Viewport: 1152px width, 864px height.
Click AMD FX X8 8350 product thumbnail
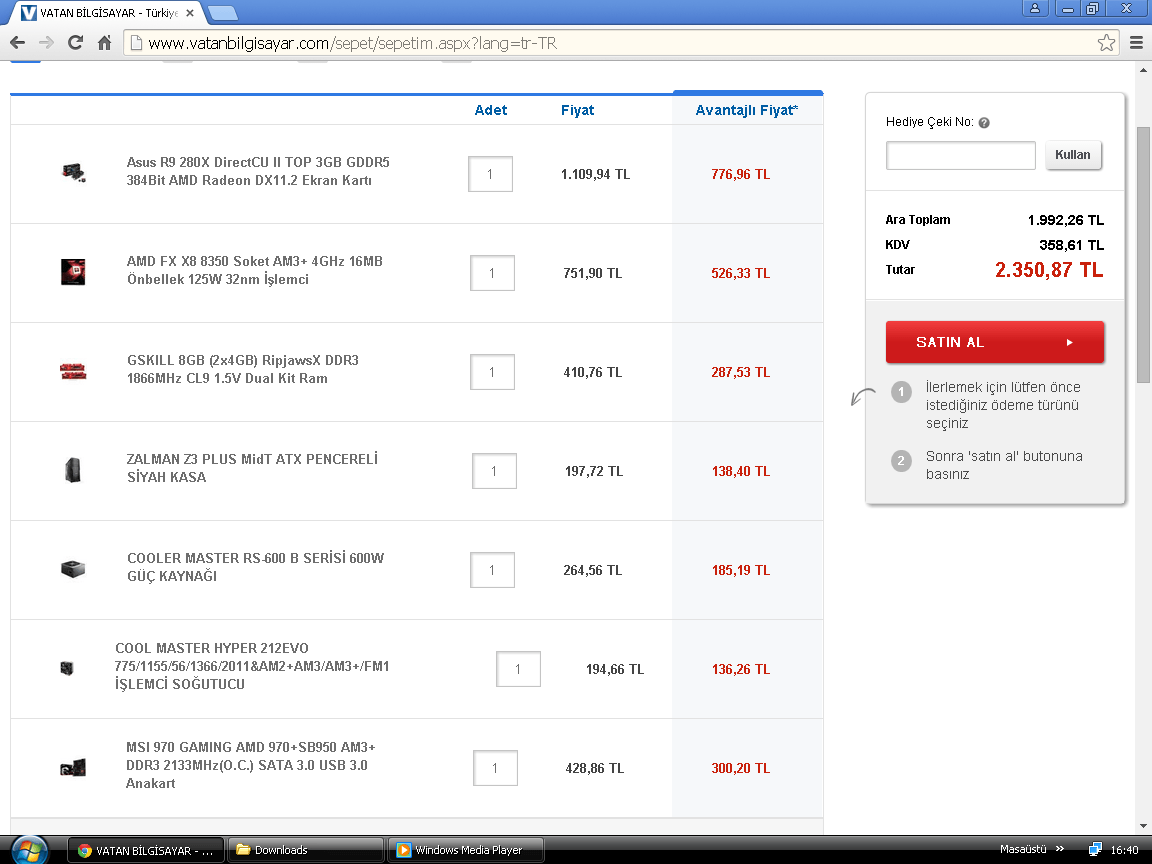[73, 272]
